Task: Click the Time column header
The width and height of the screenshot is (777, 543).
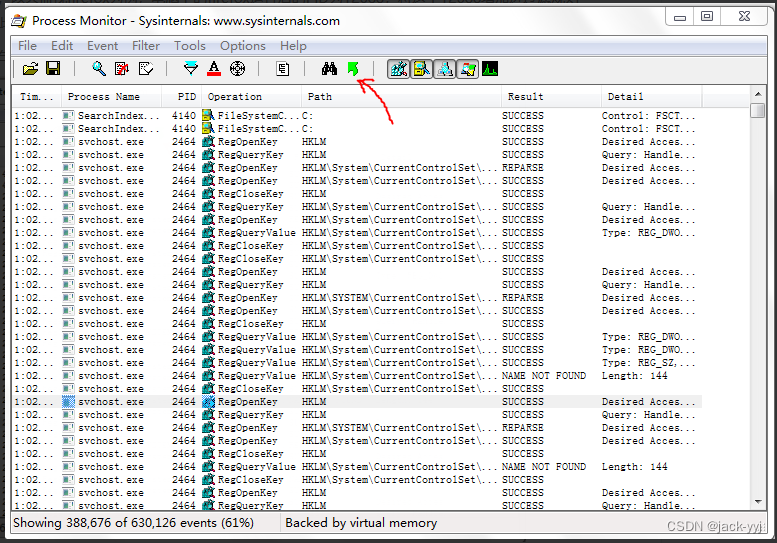Action: coord(37,97)
